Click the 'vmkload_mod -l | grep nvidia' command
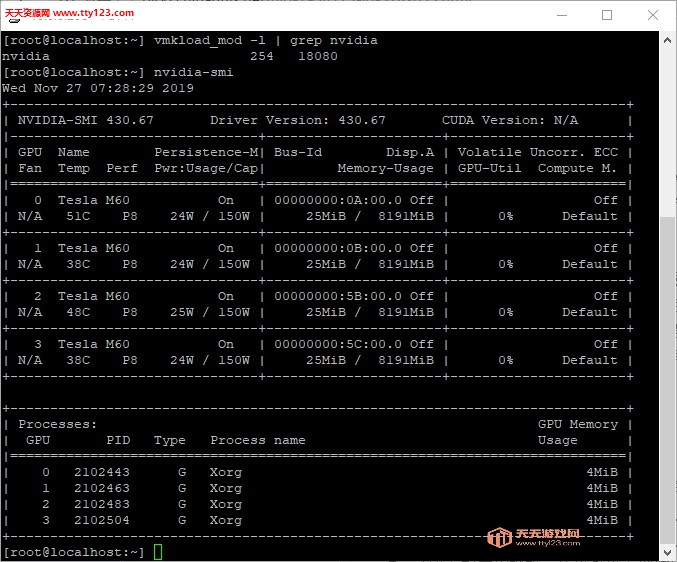This screenshot has width=677, height=562. coord(266,40)
